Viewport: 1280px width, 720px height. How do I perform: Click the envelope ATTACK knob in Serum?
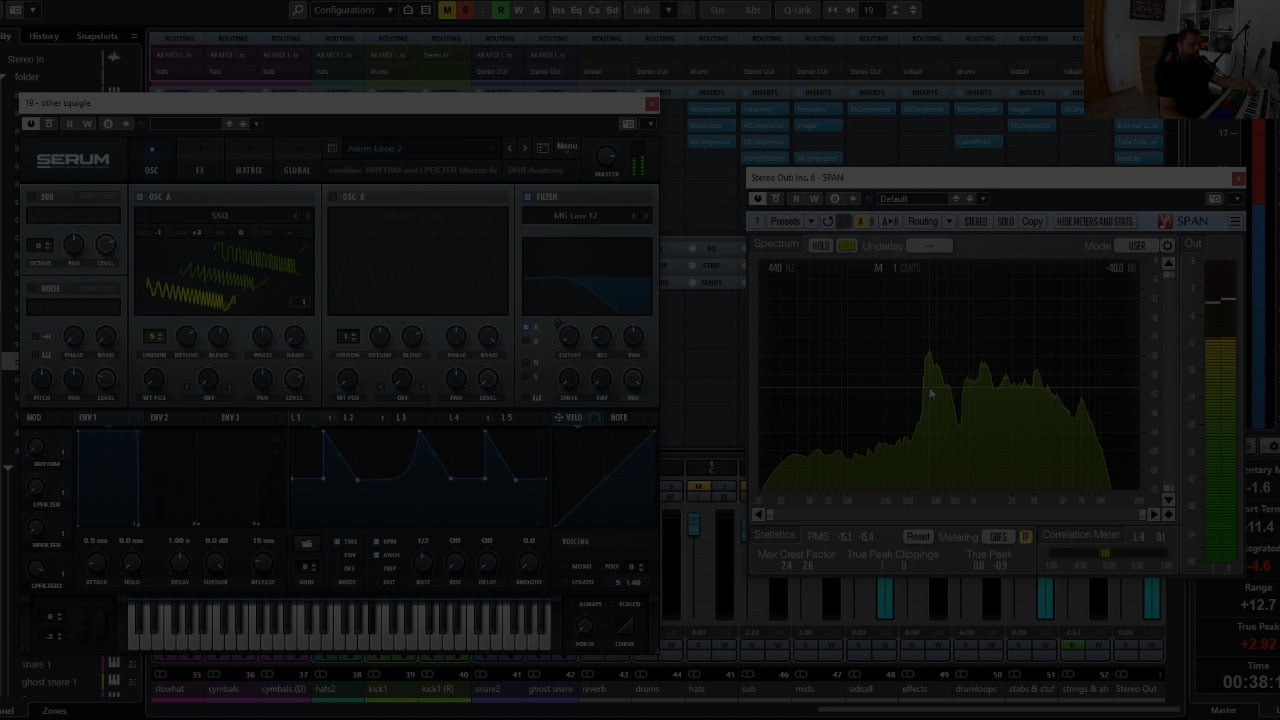click(x=96, y=562)
